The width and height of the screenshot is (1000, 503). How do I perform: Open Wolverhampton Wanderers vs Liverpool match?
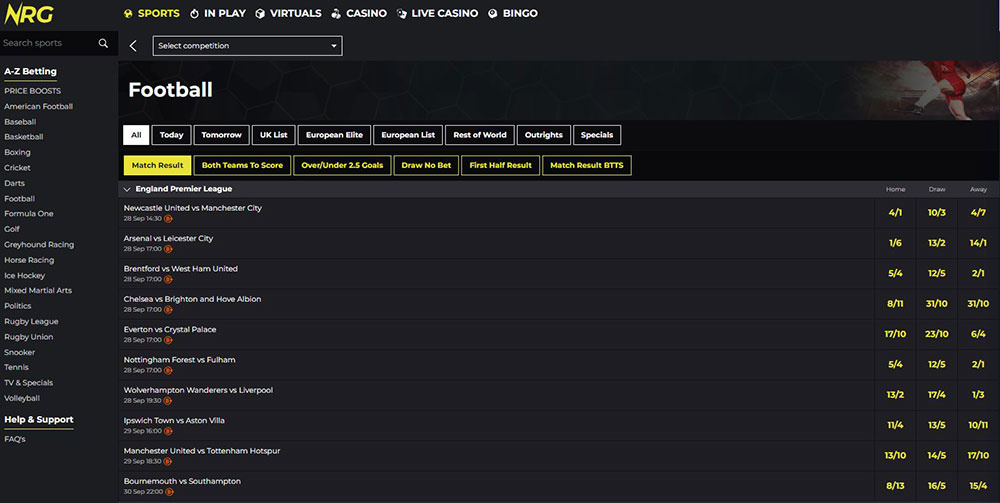tap(198, 390)
